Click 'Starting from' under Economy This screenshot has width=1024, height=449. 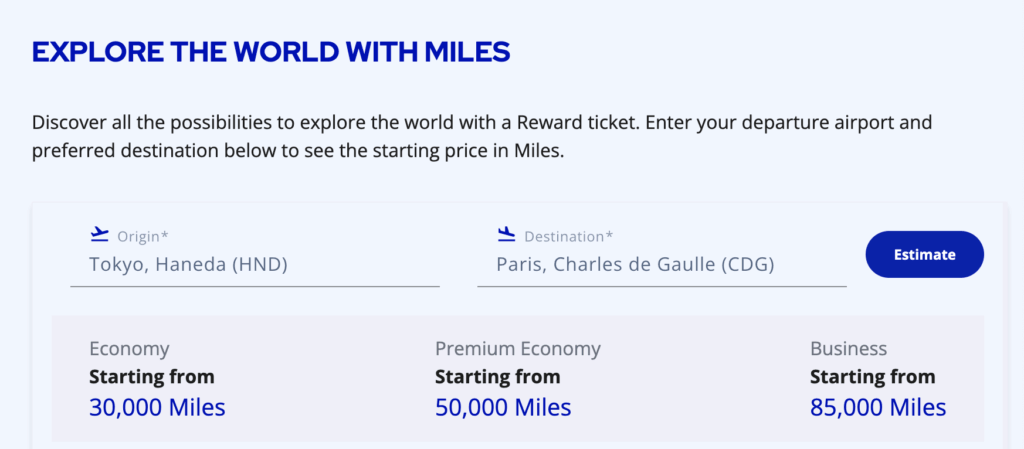pos(152,377)
